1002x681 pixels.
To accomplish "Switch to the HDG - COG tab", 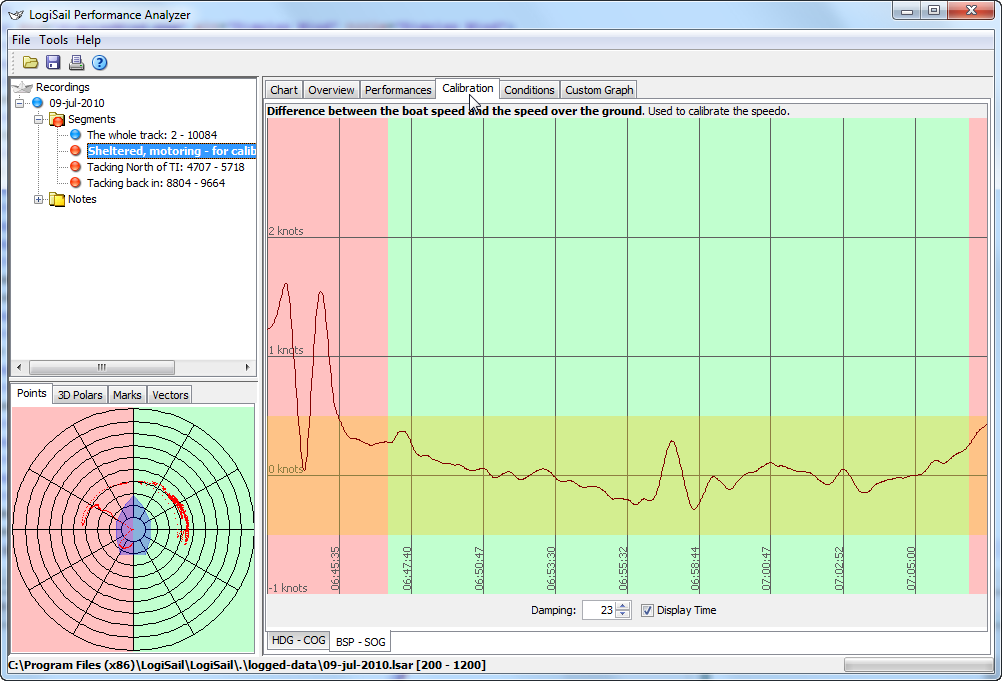I will [x=297, y=640].
